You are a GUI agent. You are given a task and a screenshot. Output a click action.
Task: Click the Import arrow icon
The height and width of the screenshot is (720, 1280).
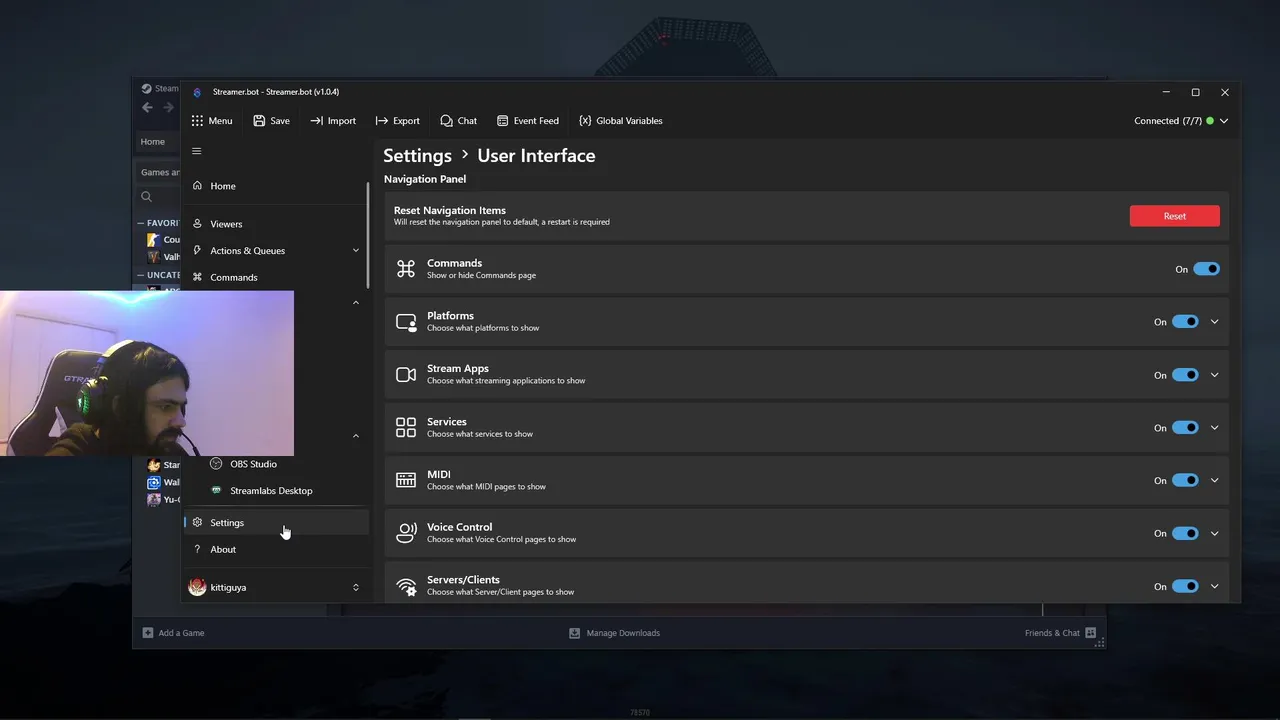[316, 121]
